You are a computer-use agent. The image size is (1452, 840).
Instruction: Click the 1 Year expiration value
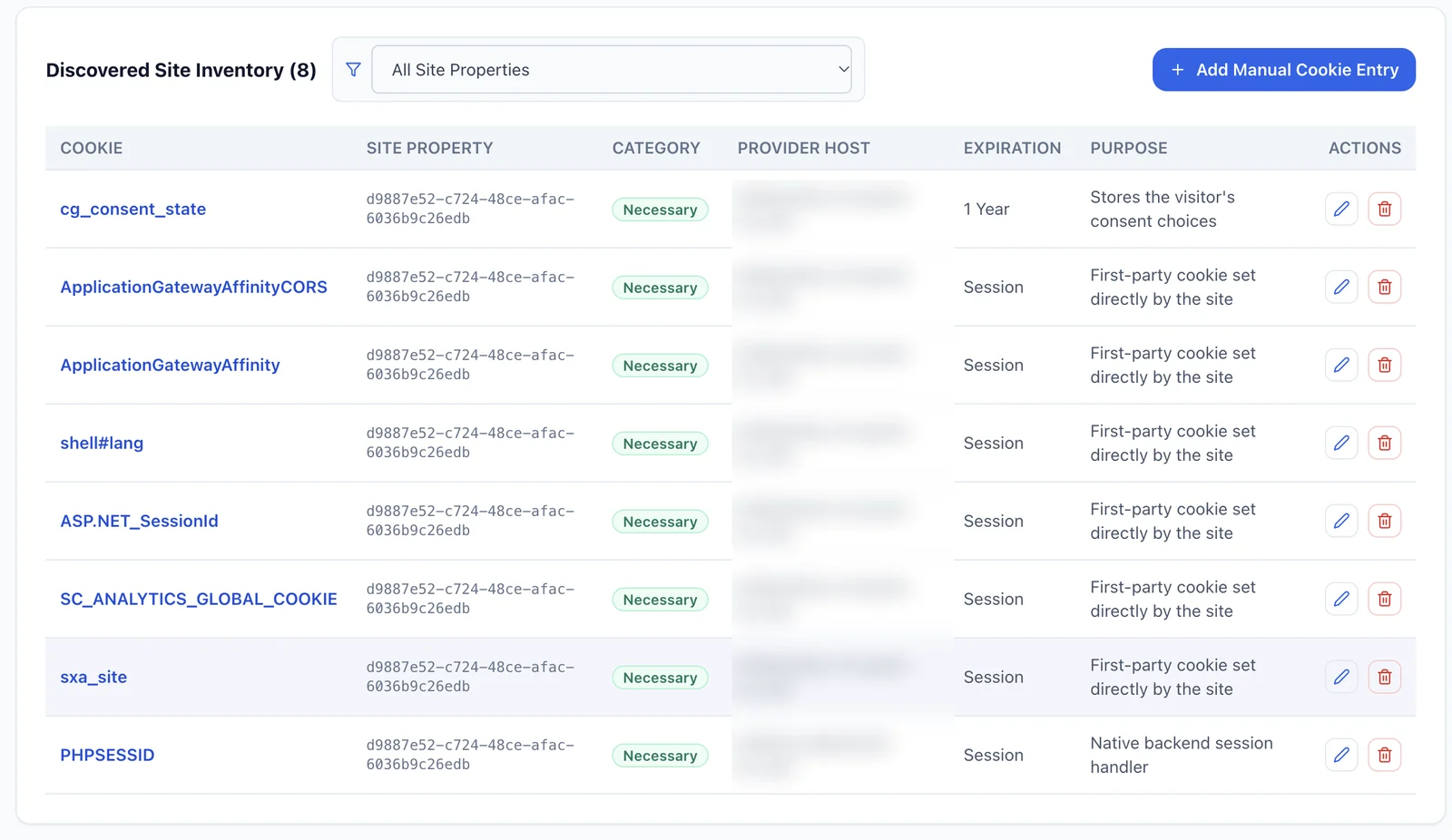tap(986, 209)
